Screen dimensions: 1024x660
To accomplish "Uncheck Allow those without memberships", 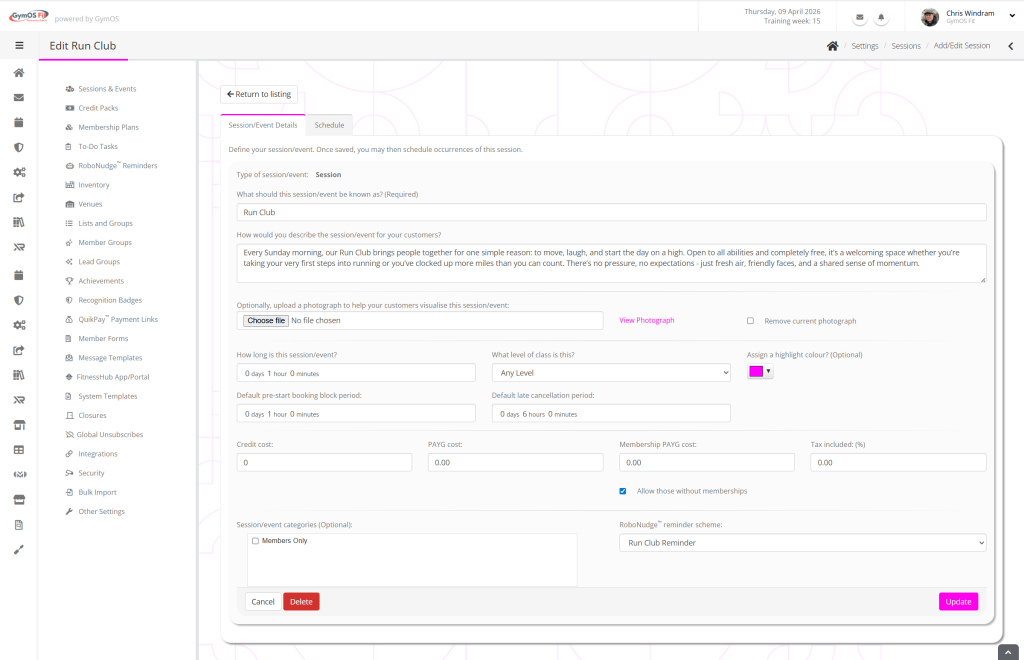I will [x=623, y=491].
